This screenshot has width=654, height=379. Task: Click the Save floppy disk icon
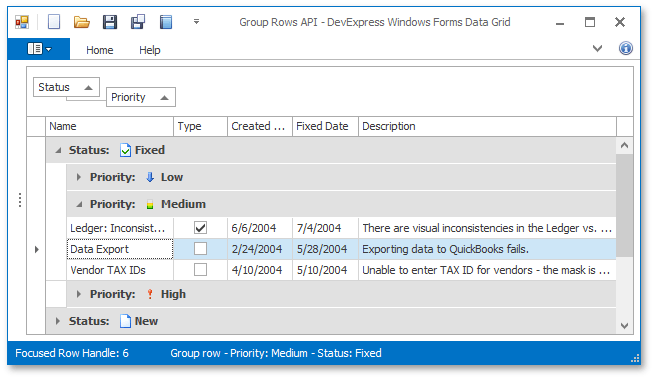pyautogui.click(x=110, y=22)
